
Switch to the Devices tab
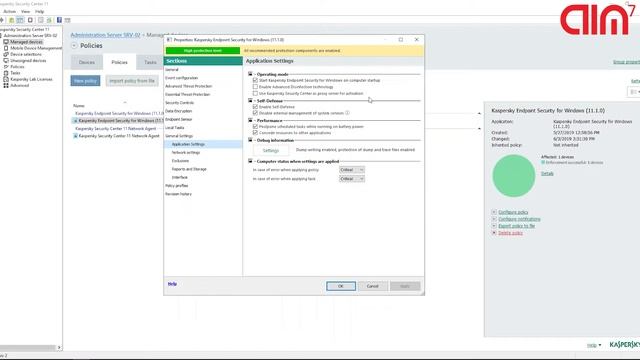[x=87, y=62]
